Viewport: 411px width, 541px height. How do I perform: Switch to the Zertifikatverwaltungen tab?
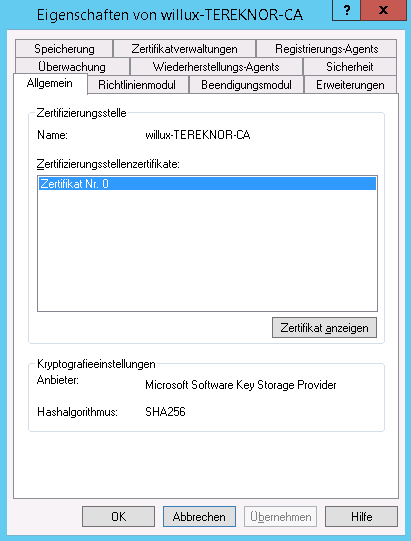click(x=184, y=49)
